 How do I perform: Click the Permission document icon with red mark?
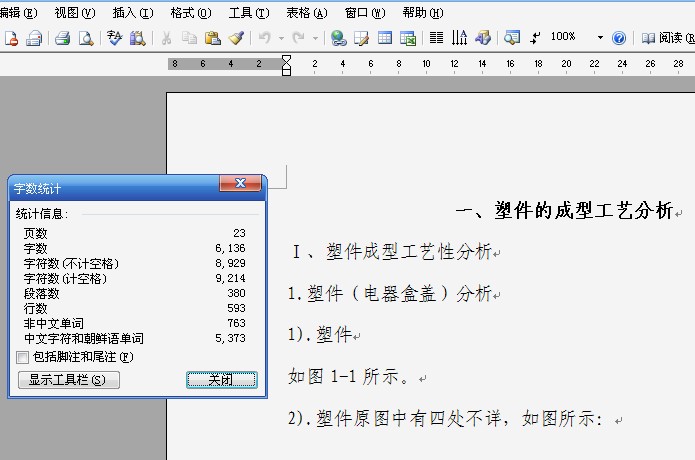[11, 39]
